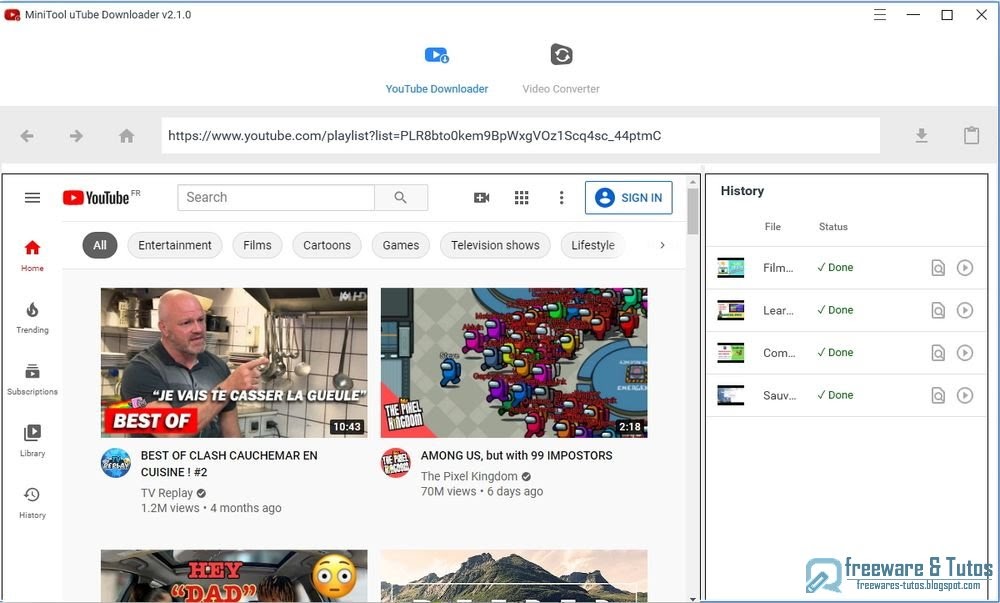Image resolution: width=1000 pixels, height=603 pixels.
Task: Click the URL address field
Action: coord(520,136)
